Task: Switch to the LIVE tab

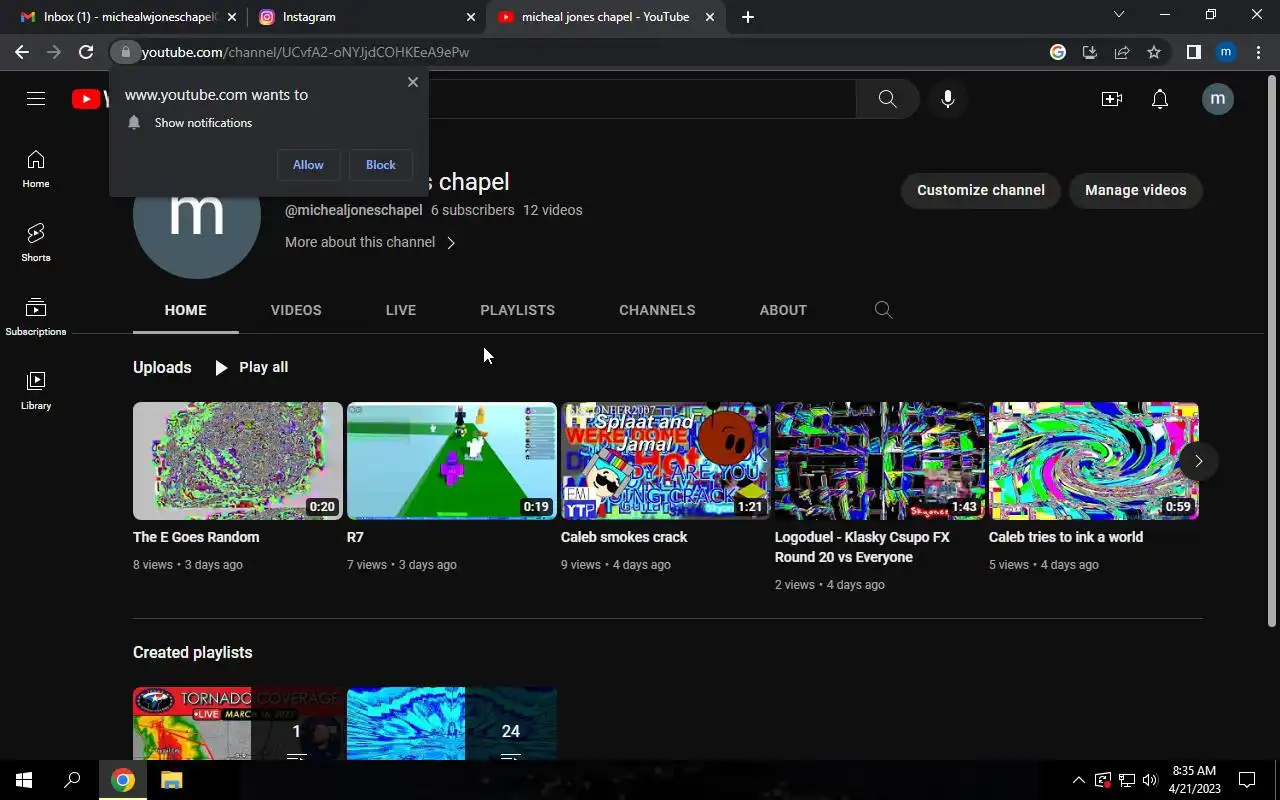Action: 401,310
